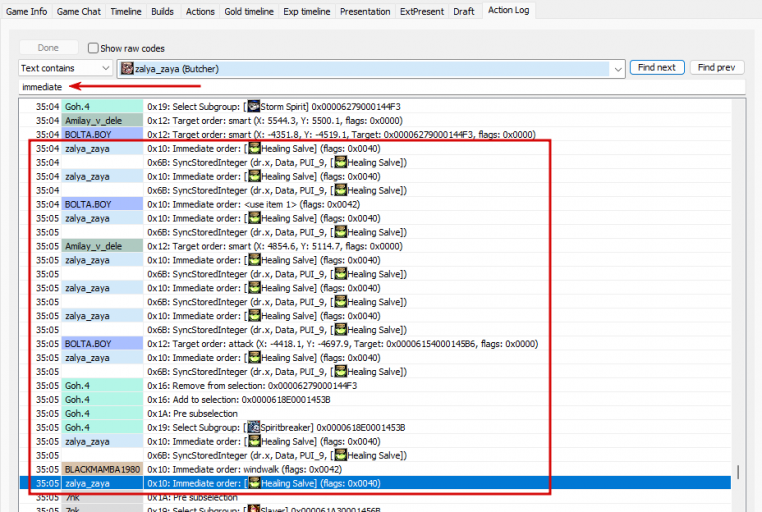Select the Action Log tab
This screenshot has height=512, width=762.
508,10
